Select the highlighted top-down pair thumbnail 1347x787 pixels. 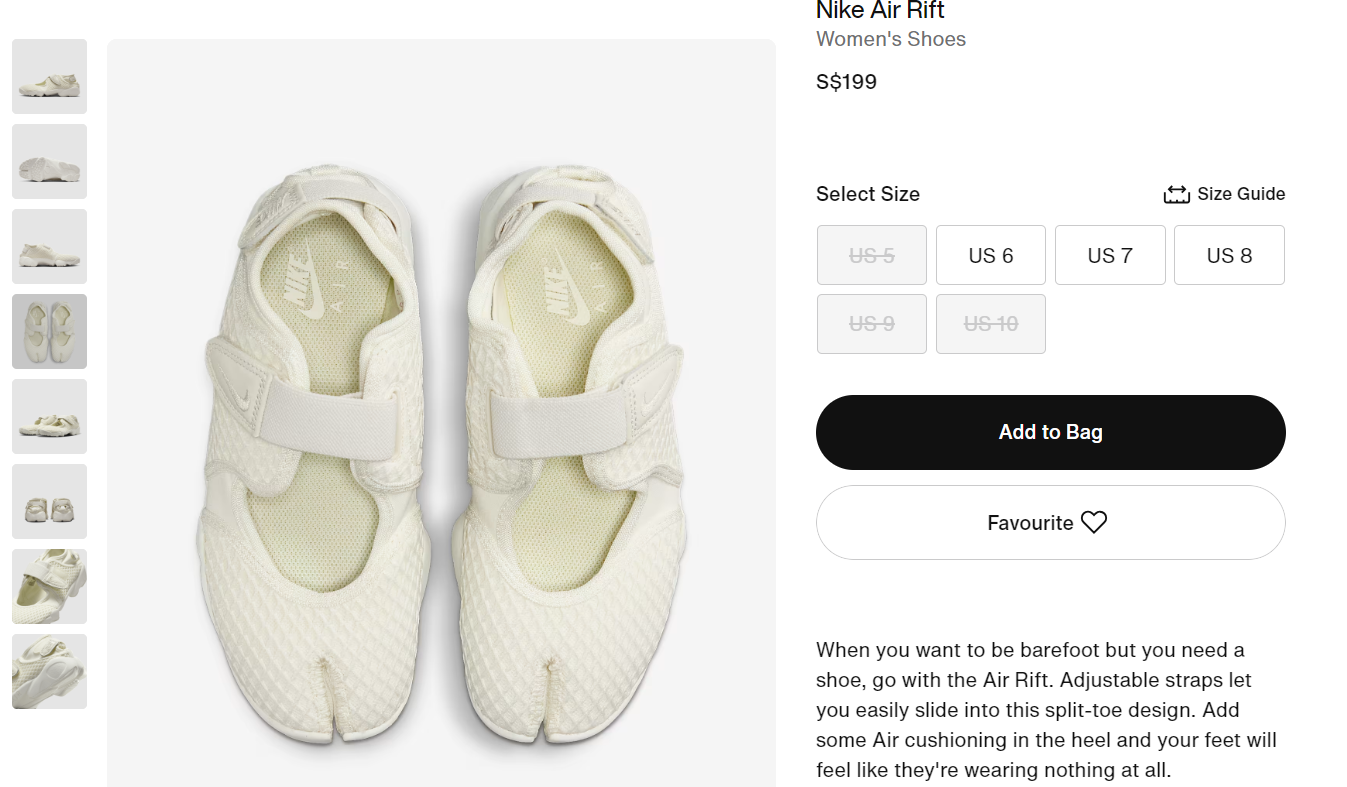click(x=49, y=331)
